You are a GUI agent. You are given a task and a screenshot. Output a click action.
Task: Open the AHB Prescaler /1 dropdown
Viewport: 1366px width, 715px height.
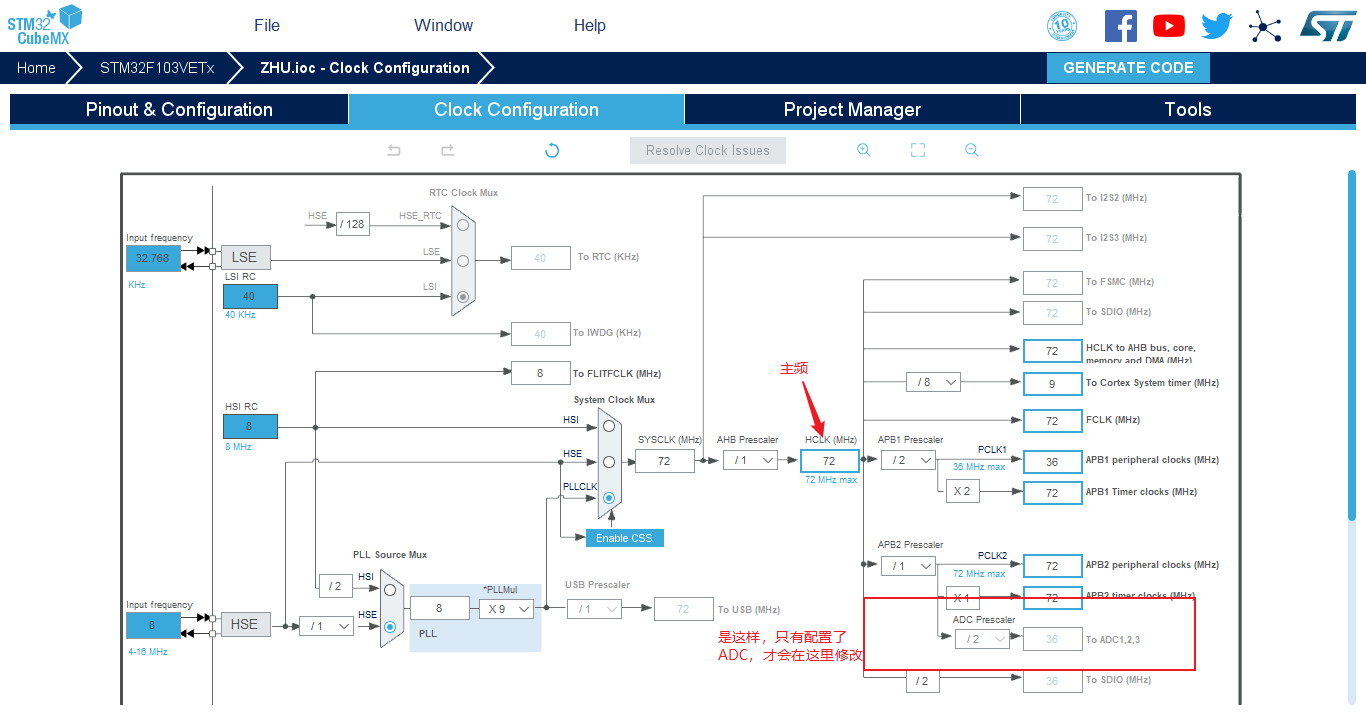point(751,460)
